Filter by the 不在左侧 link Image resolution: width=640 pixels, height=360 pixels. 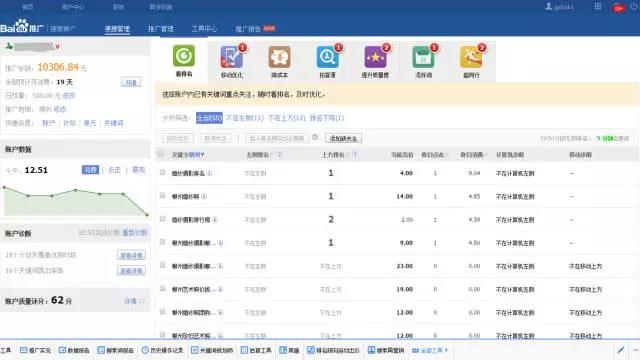tap(245, 118)
